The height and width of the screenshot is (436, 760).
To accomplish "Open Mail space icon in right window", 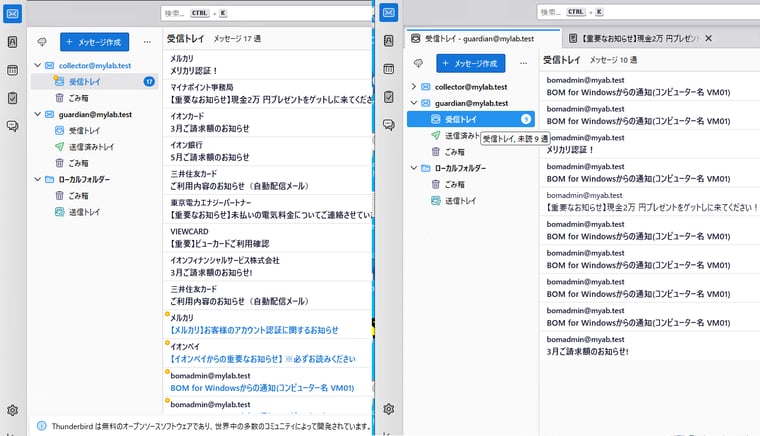I will (x=389, y=13).
